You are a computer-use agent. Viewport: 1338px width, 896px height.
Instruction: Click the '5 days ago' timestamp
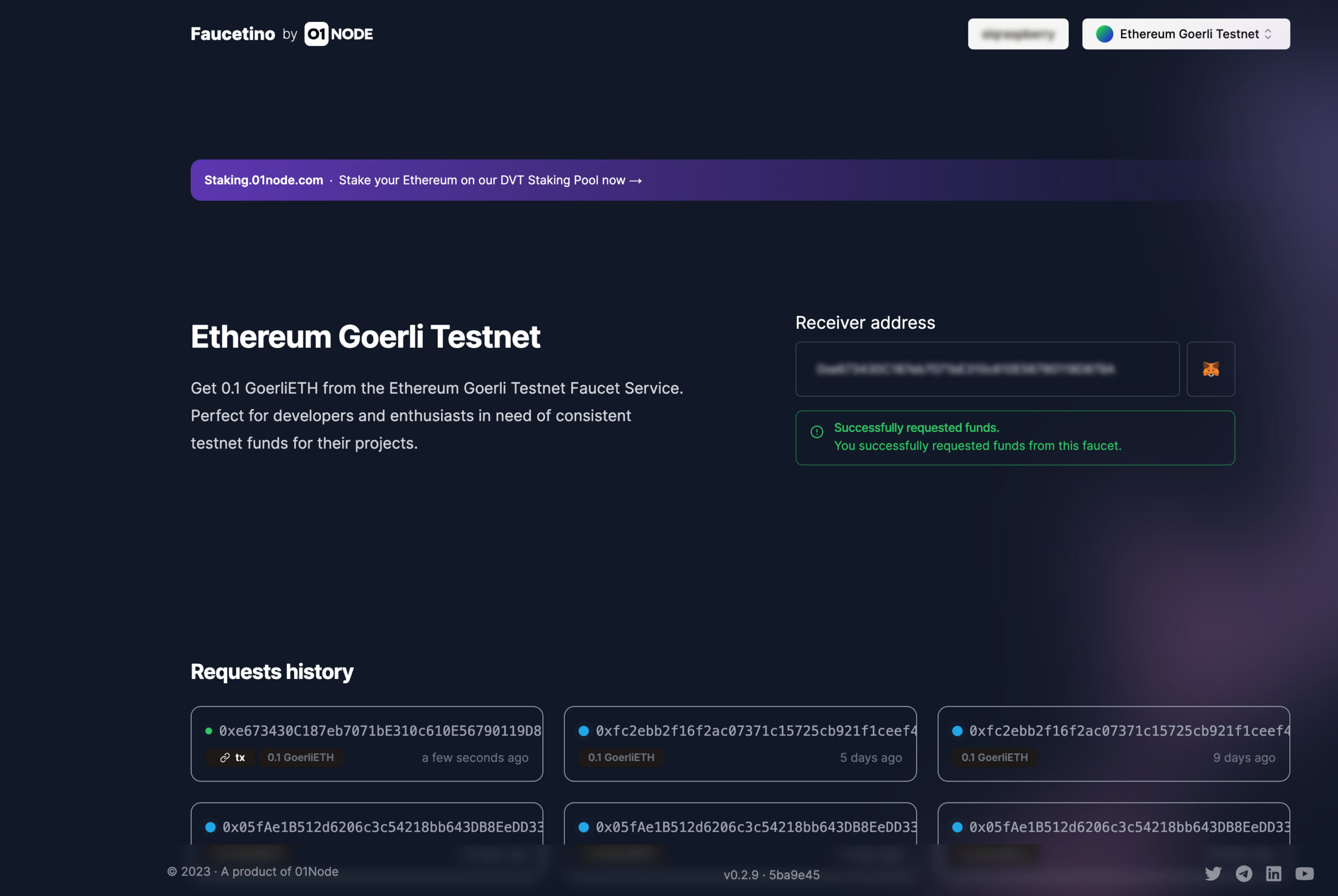pos(871,757)
